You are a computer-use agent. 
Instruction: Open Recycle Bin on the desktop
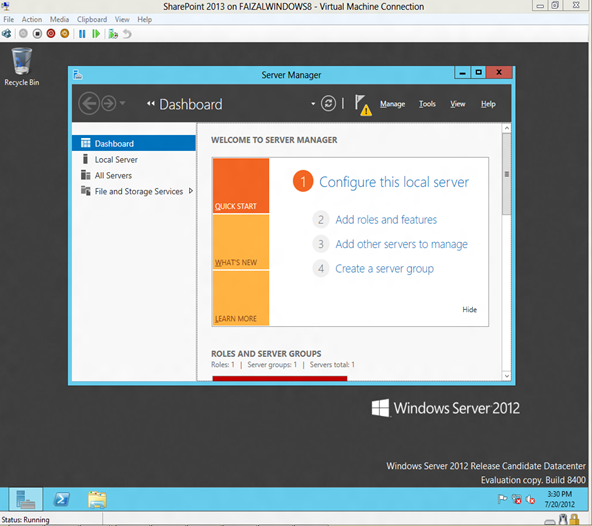22,67
